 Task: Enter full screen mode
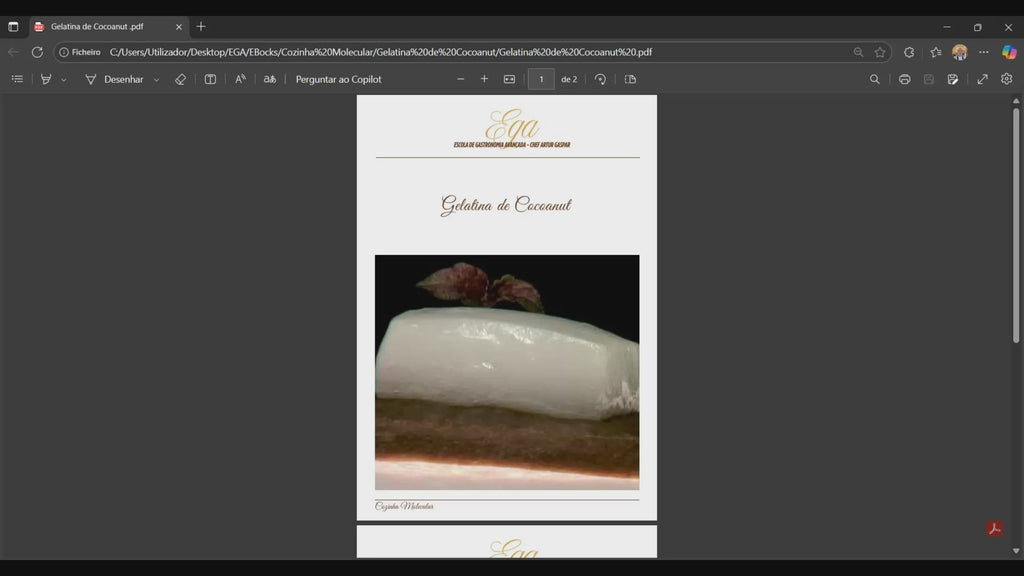coord(983,79)
